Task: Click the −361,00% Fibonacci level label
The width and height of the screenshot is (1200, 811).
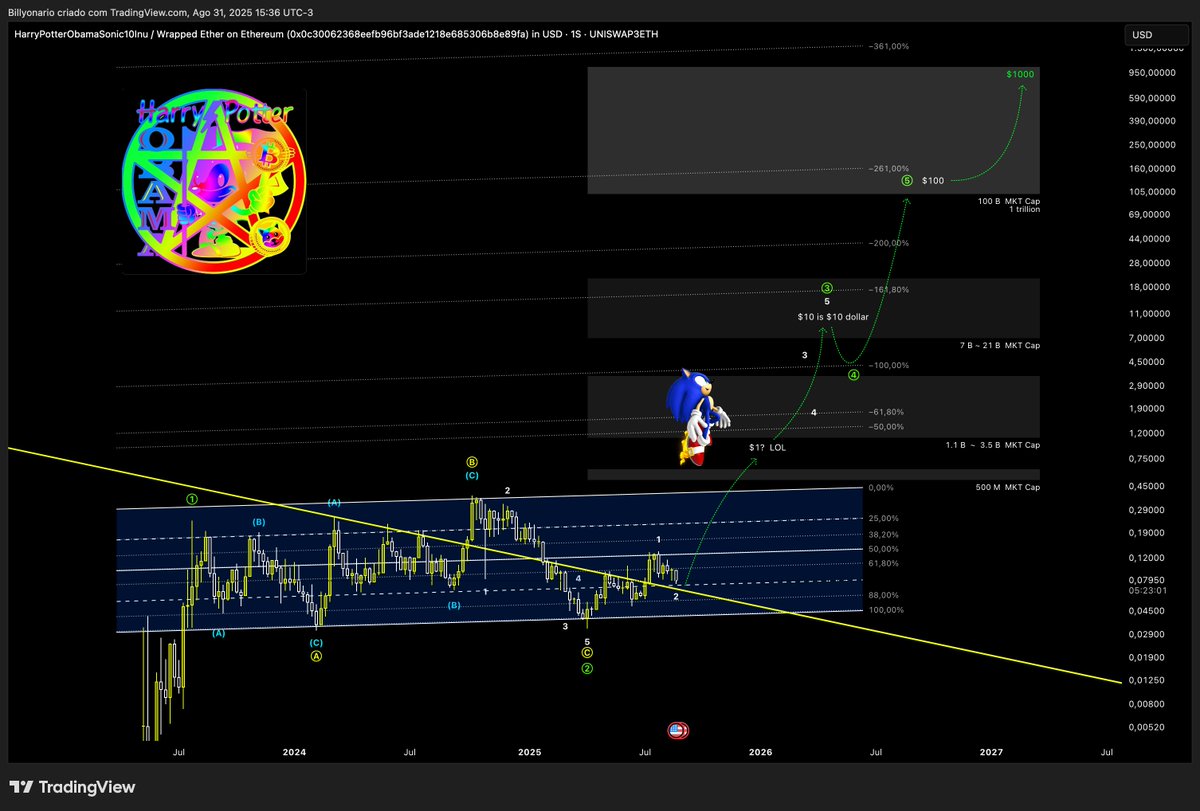Action: point(889,46)
